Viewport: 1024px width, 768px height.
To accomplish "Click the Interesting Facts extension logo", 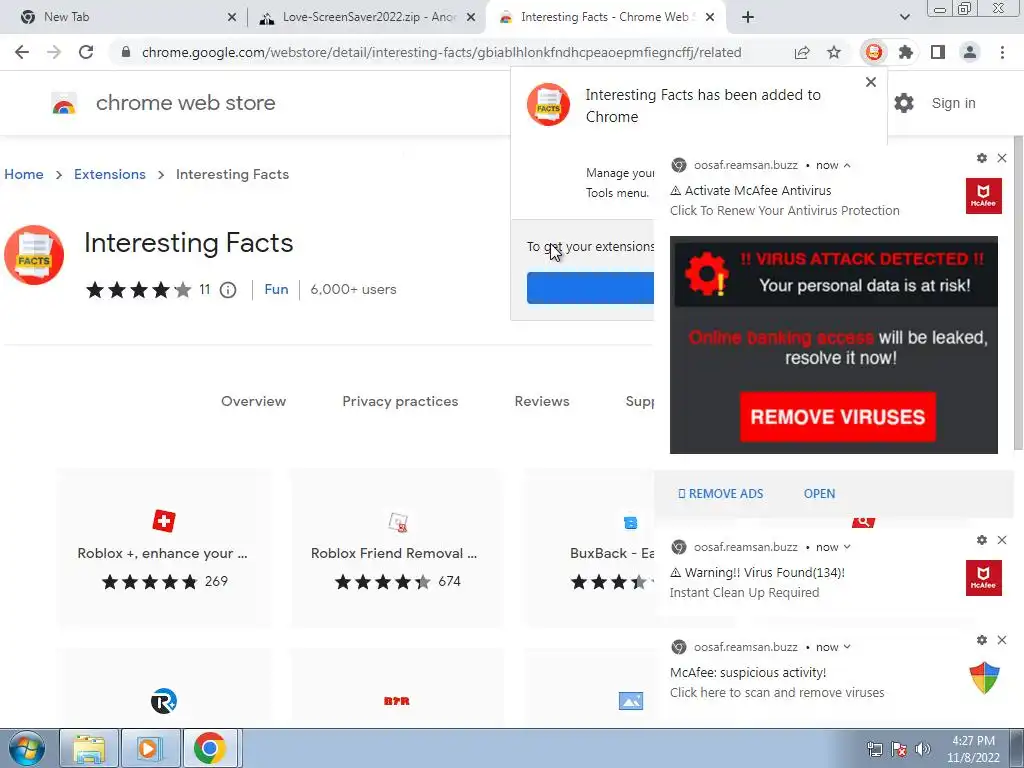I will tap(34, 255).
